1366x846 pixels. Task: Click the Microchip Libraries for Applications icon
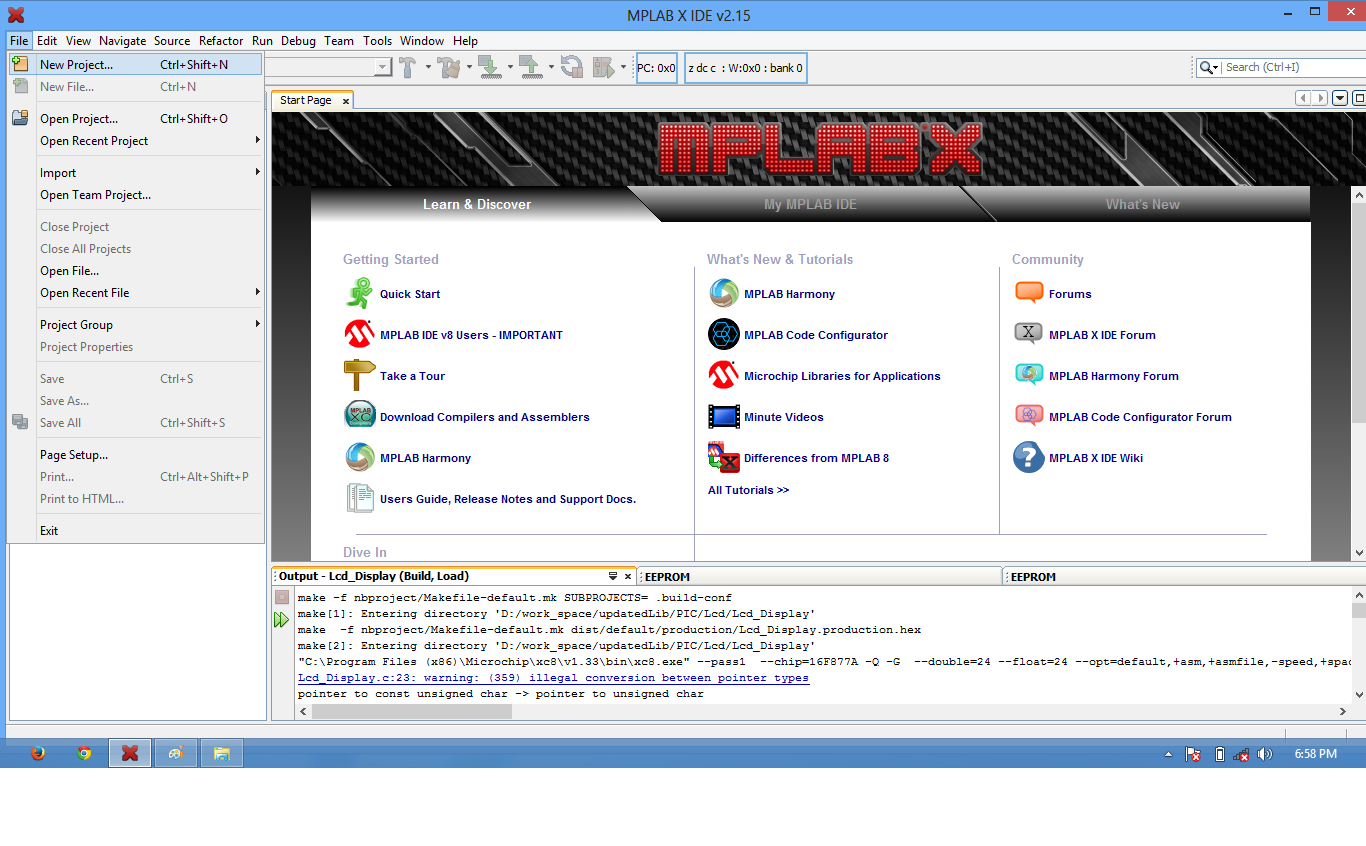pyautogui.click(x=724, y=375)
